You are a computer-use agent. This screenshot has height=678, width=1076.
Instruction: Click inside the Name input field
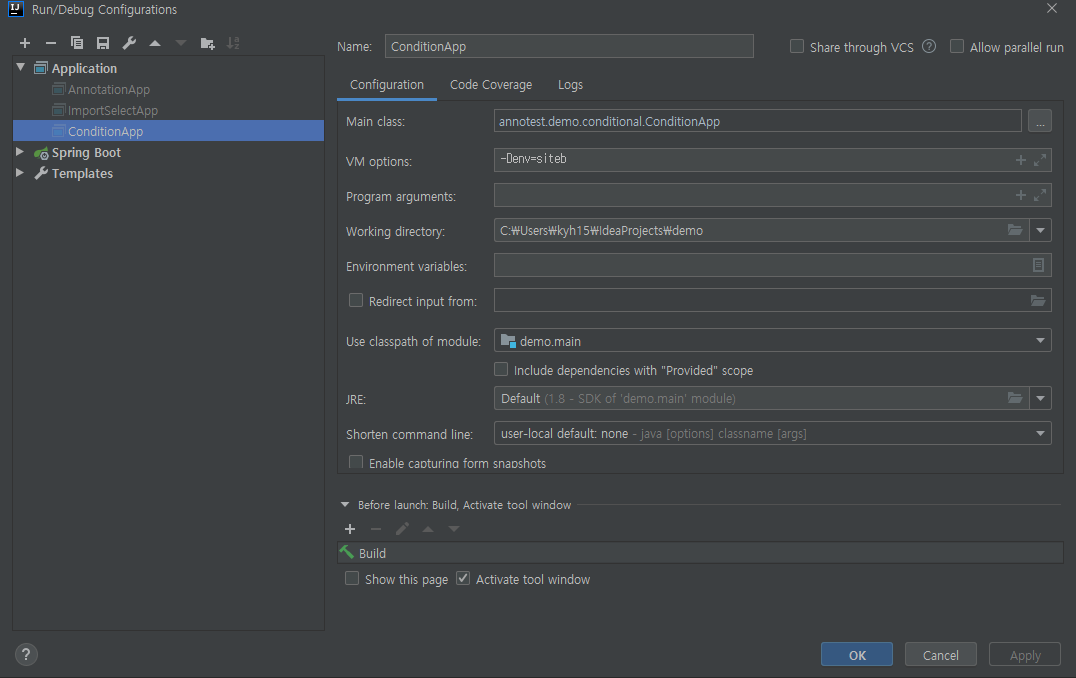click(x=569, y=46)
